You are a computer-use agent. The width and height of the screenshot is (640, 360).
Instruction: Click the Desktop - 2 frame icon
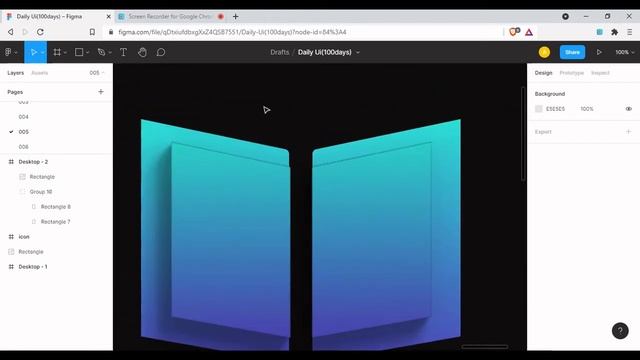coord(11,162)
